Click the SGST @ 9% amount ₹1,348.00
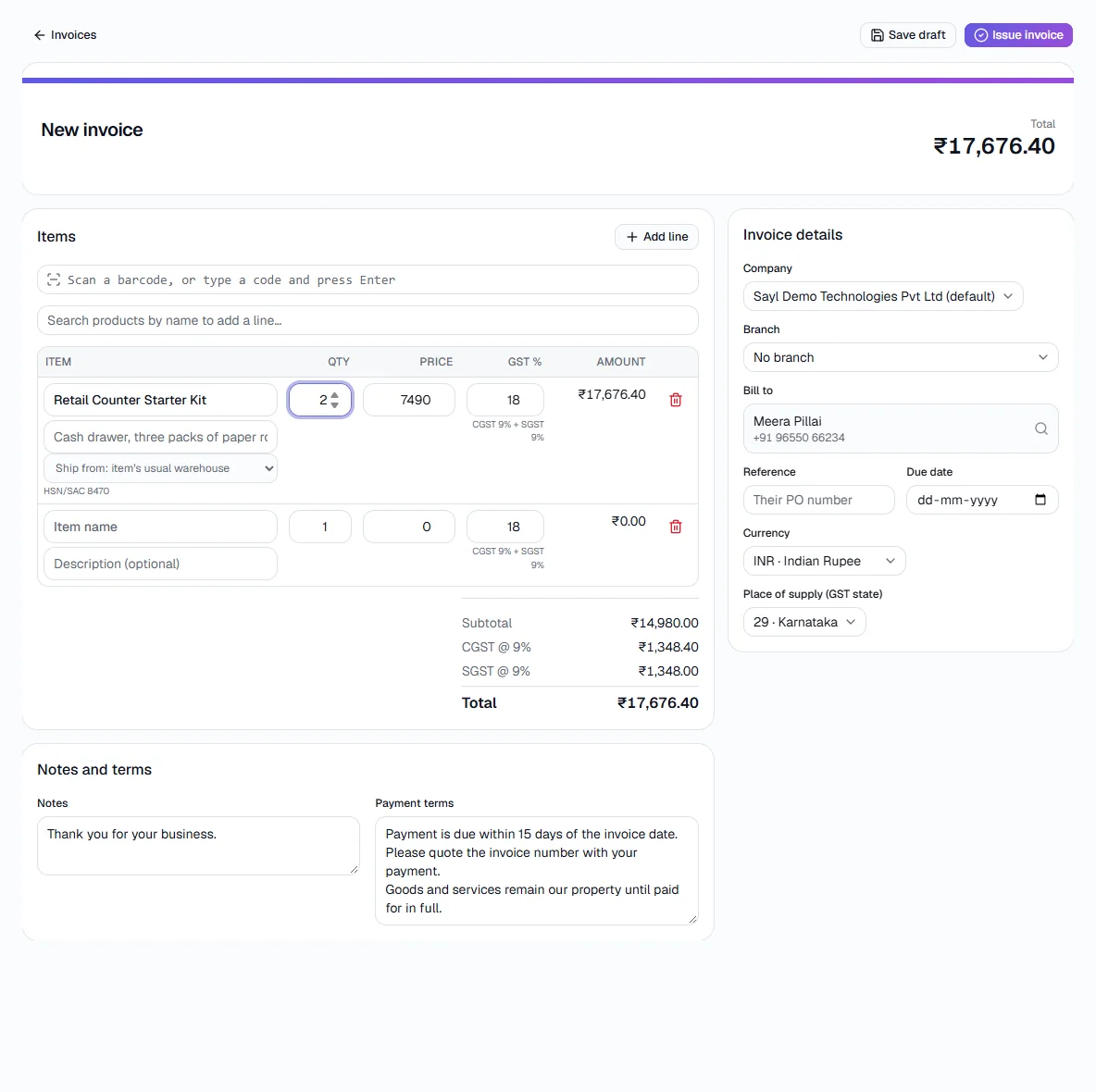Screen dimensions: 1096x1092 point(667,671)
